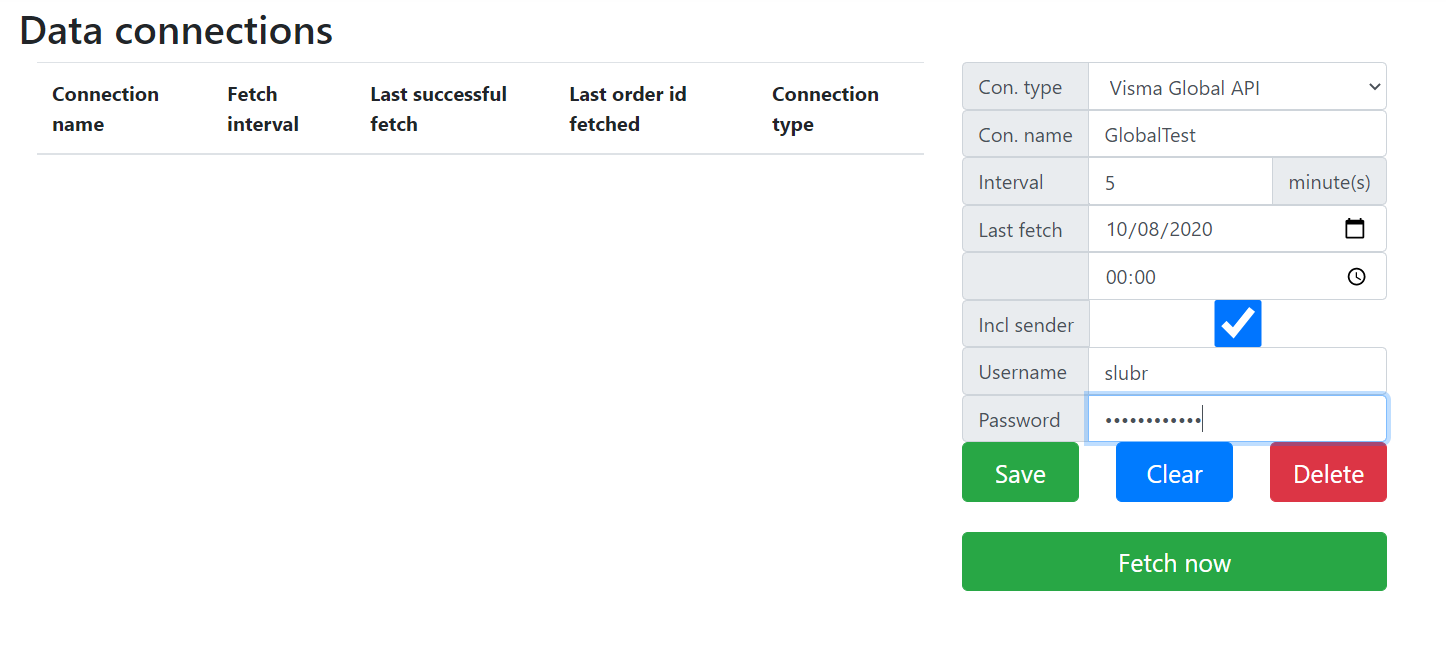
Task: Click the Data connections page heading
Action: point(176,30)
